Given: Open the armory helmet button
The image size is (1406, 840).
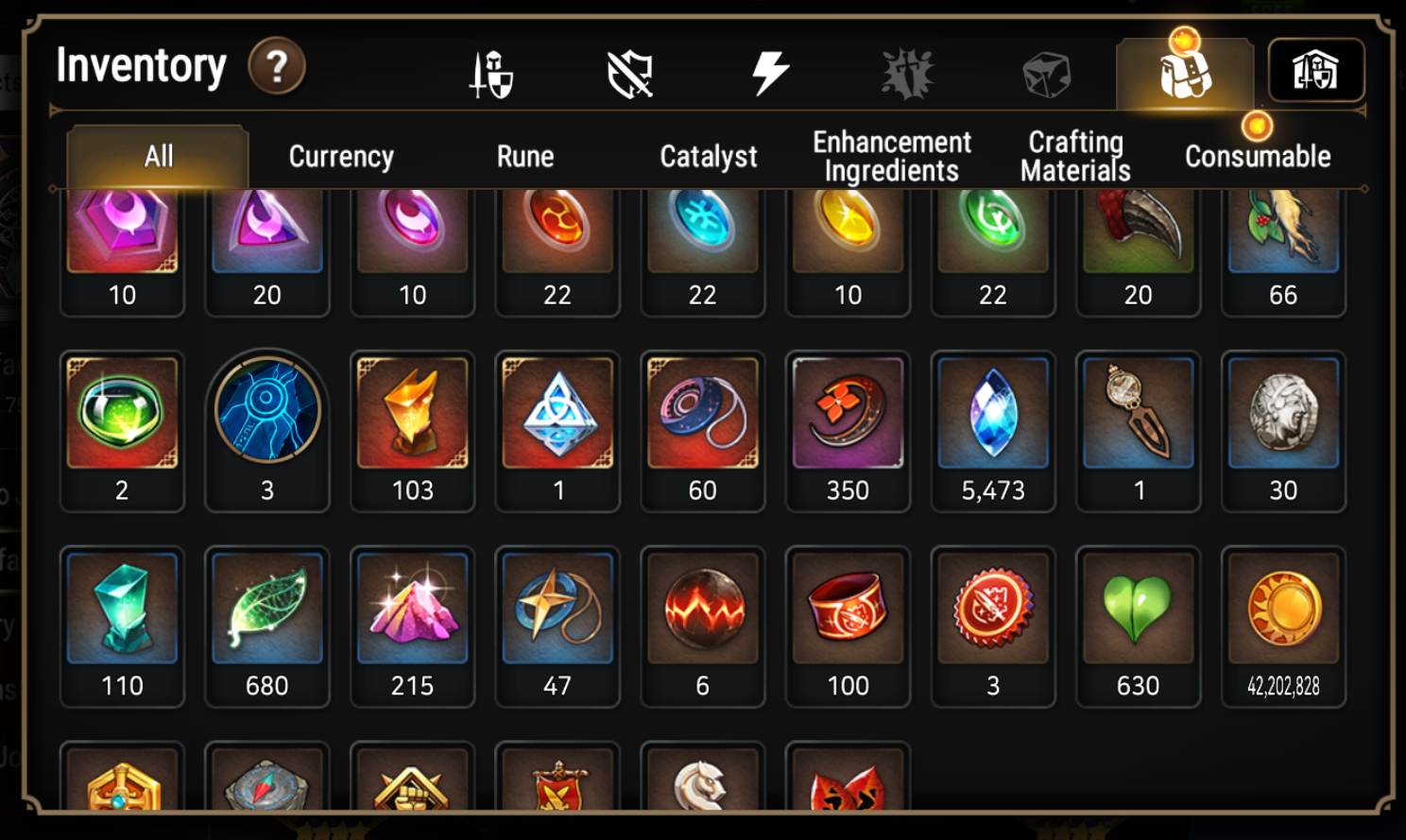Looking at the screenshot, I should (x=1315, y=70).
